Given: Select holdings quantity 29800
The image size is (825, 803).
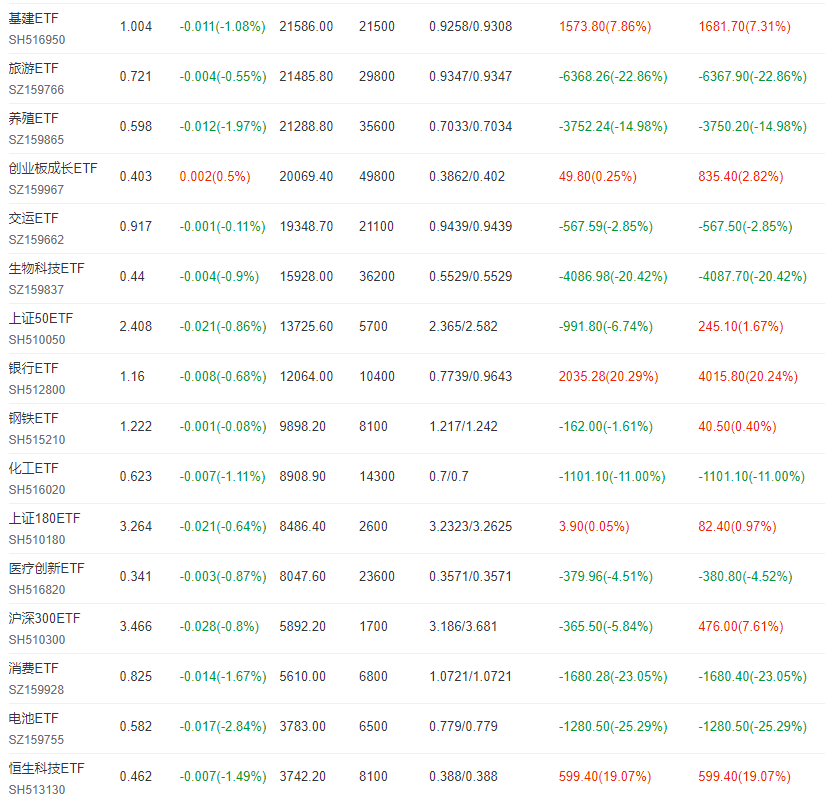Looking at the screenshot, I should click(x=377, y=76).
